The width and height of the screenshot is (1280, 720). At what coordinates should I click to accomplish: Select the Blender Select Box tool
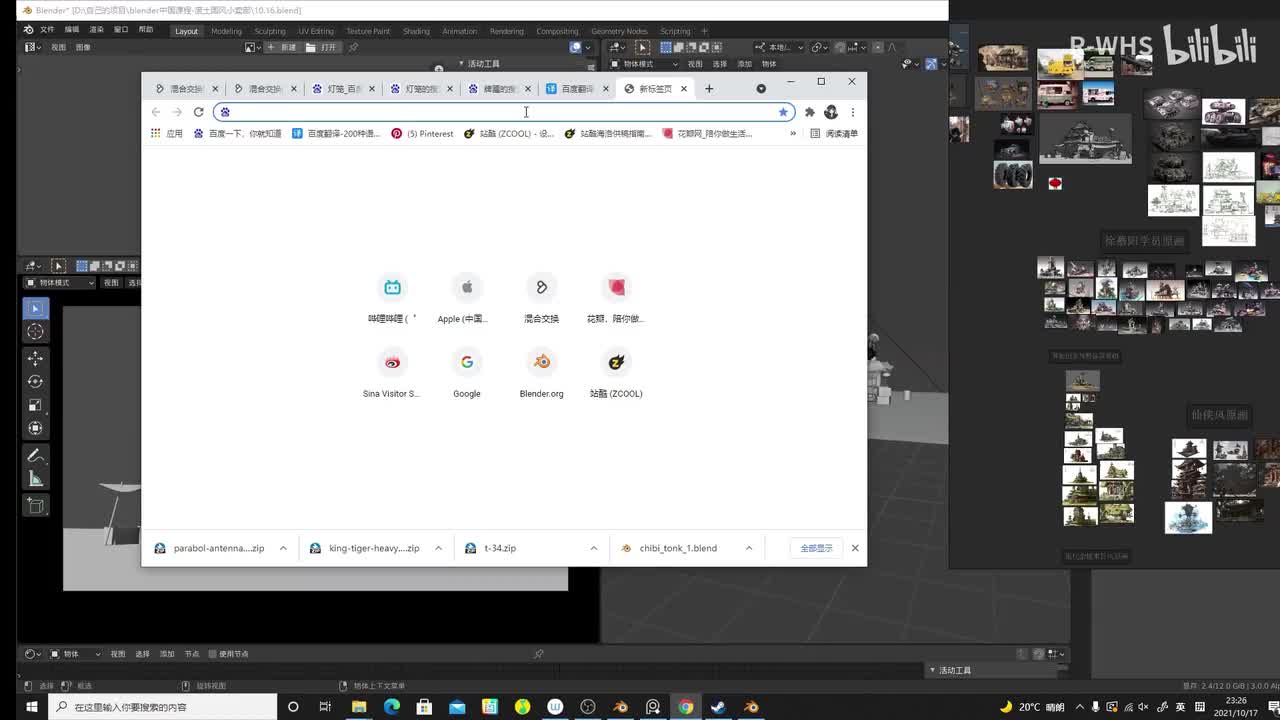pyautogui.click(x=35, y=309)
